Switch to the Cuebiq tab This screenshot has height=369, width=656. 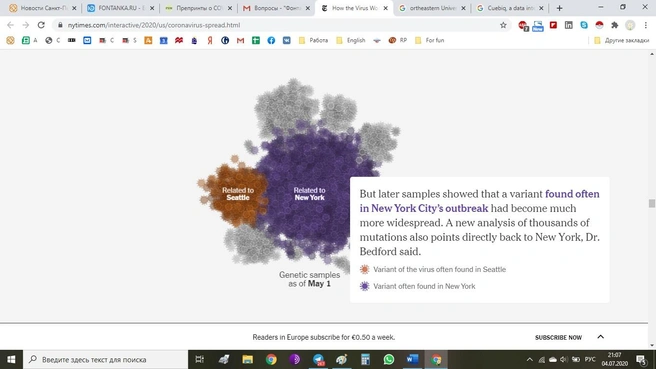point(510,8)
